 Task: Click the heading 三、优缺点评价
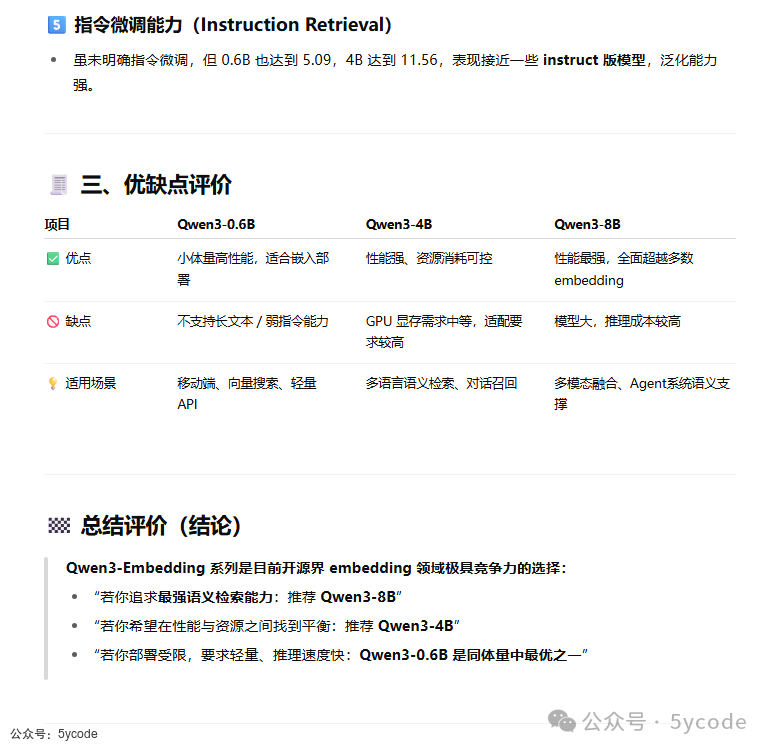click(156, 185)
